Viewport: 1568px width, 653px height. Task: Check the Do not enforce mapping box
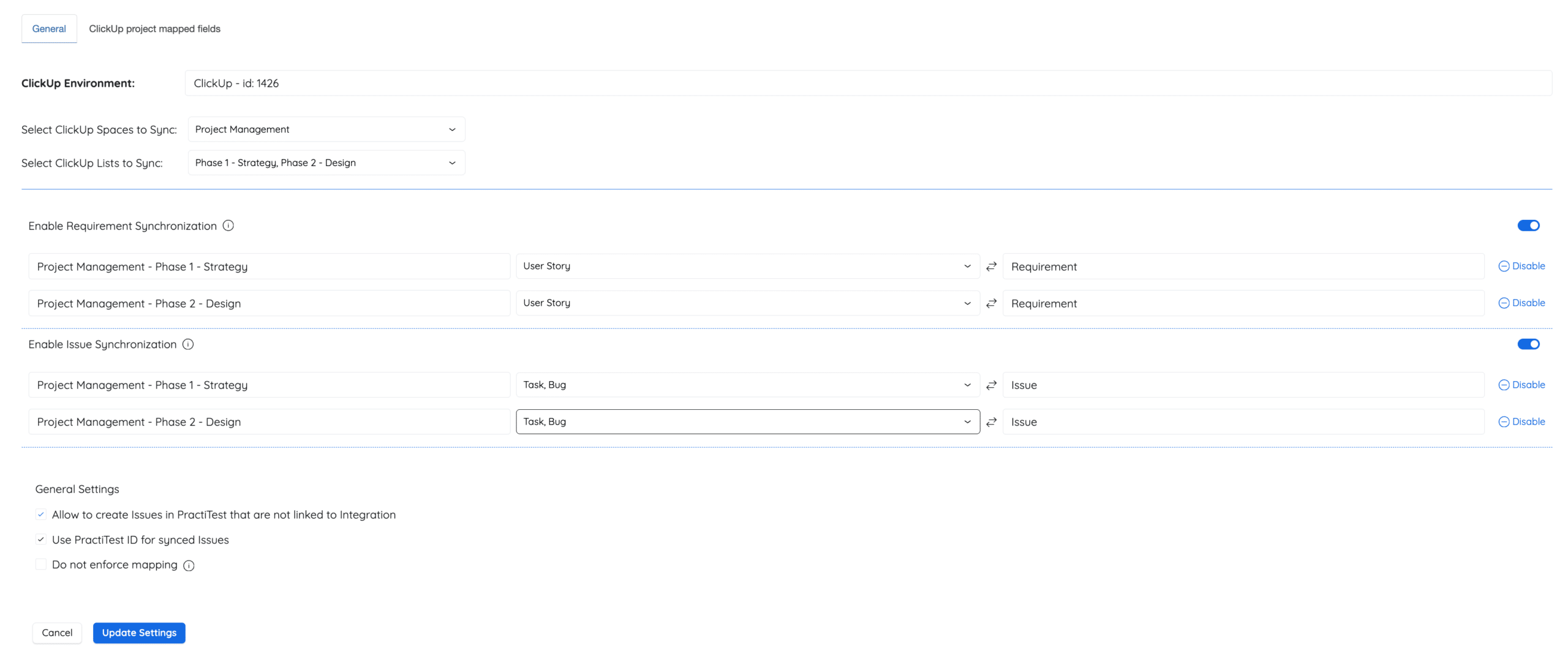click(x=41, y=564)
